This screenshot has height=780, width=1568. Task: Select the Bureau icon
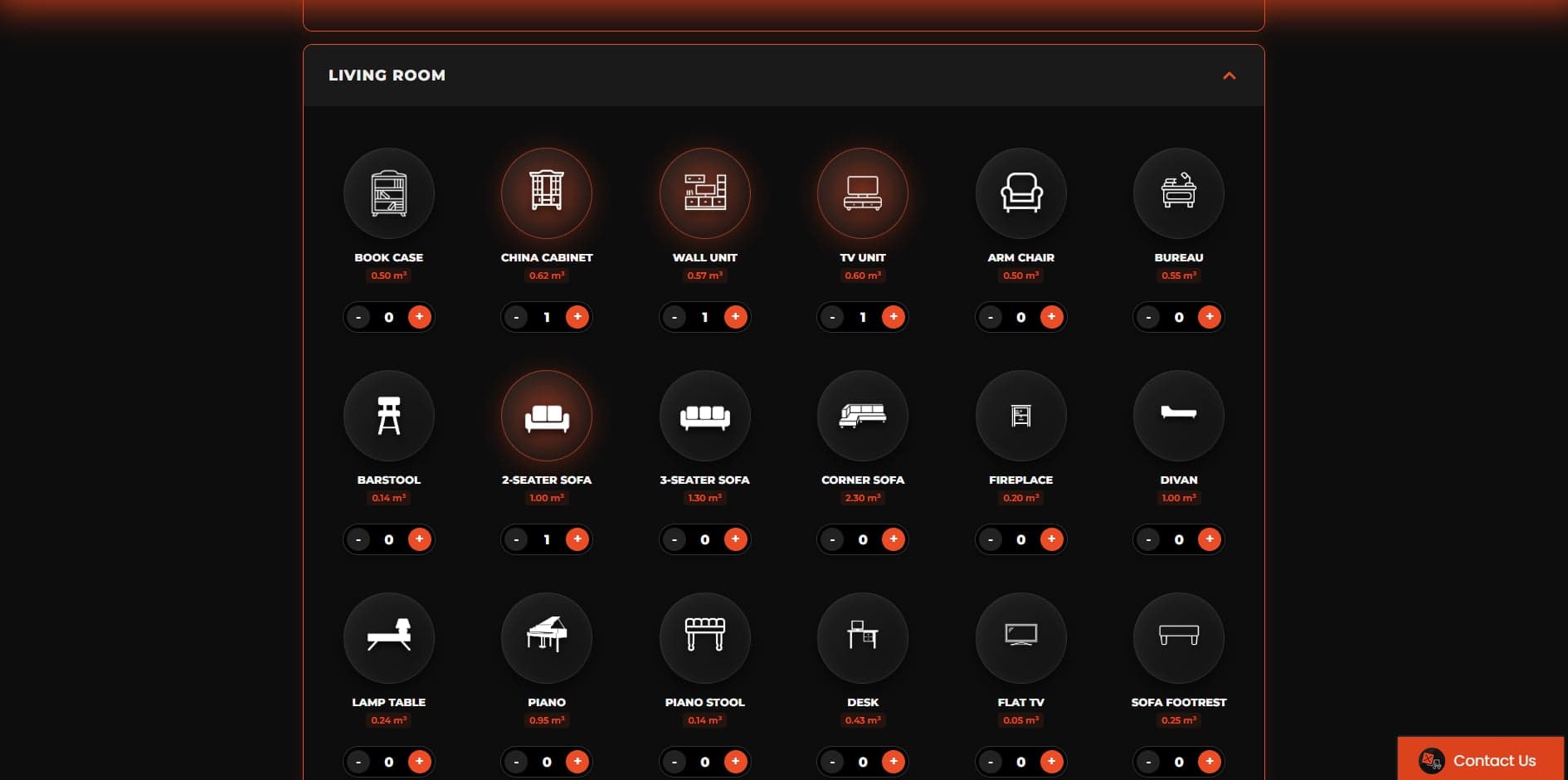[1179, 193]
